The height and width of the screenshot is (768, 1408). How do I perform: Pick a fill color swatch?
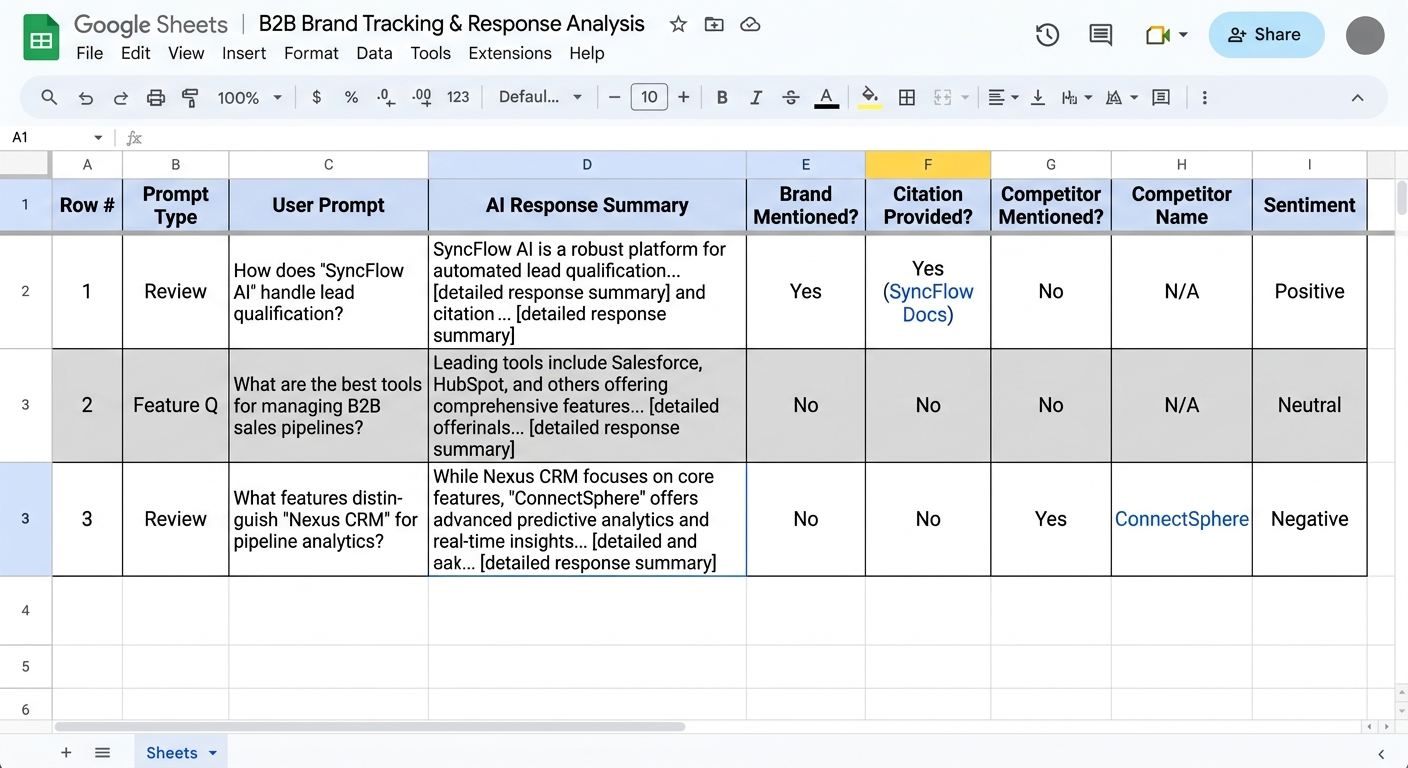[869, 97]
